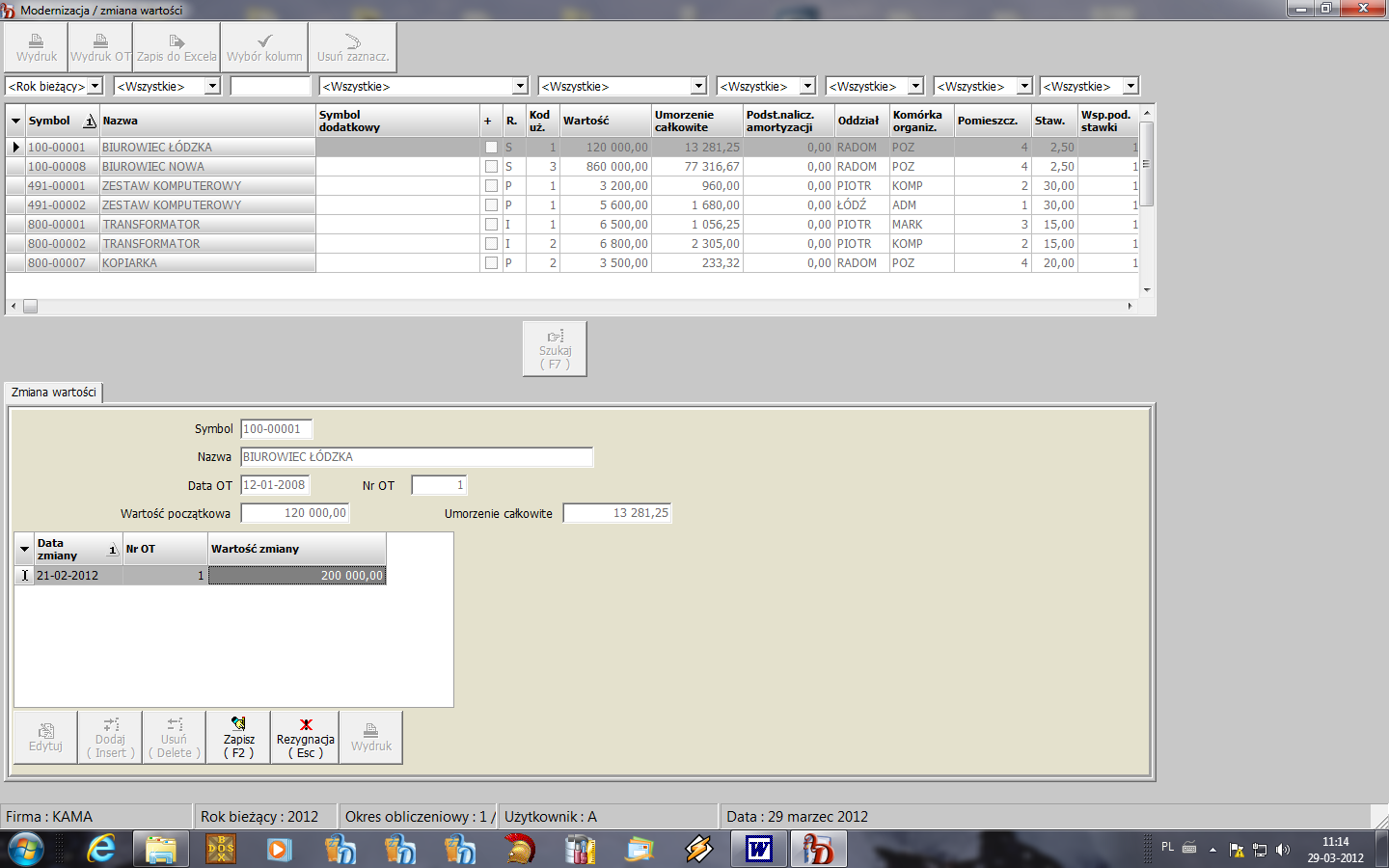This screenshot has width=1389, height=868.
Task: Open the <Wszystkie> filter above Podst.nalicz. column
Action: (x=808, y=86)
